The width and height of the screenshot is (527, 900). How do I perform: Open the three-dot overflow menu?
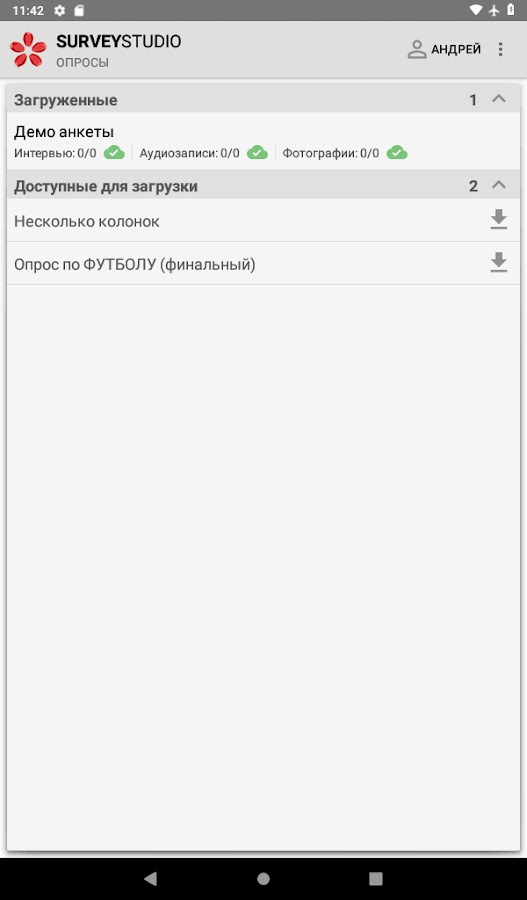(x=501, y=49)
